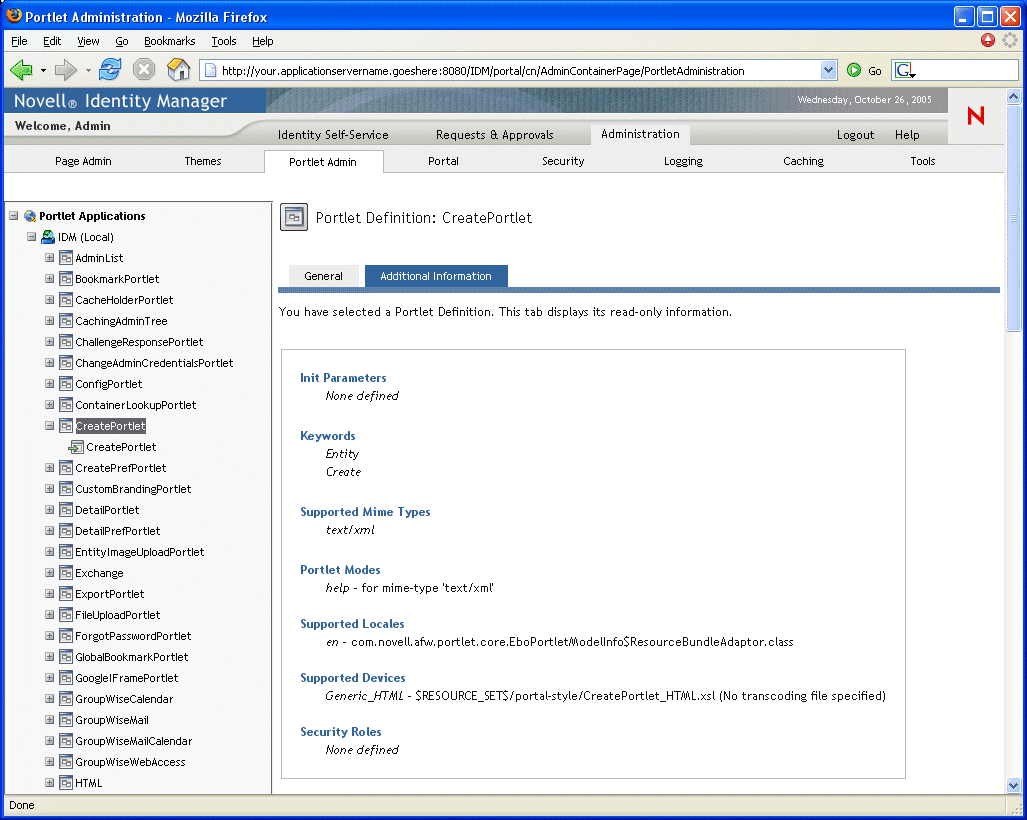Expand the ChallengeResponsePortlet node
1027x820 pixels.
pyautogui.click(x=49, y=342)
